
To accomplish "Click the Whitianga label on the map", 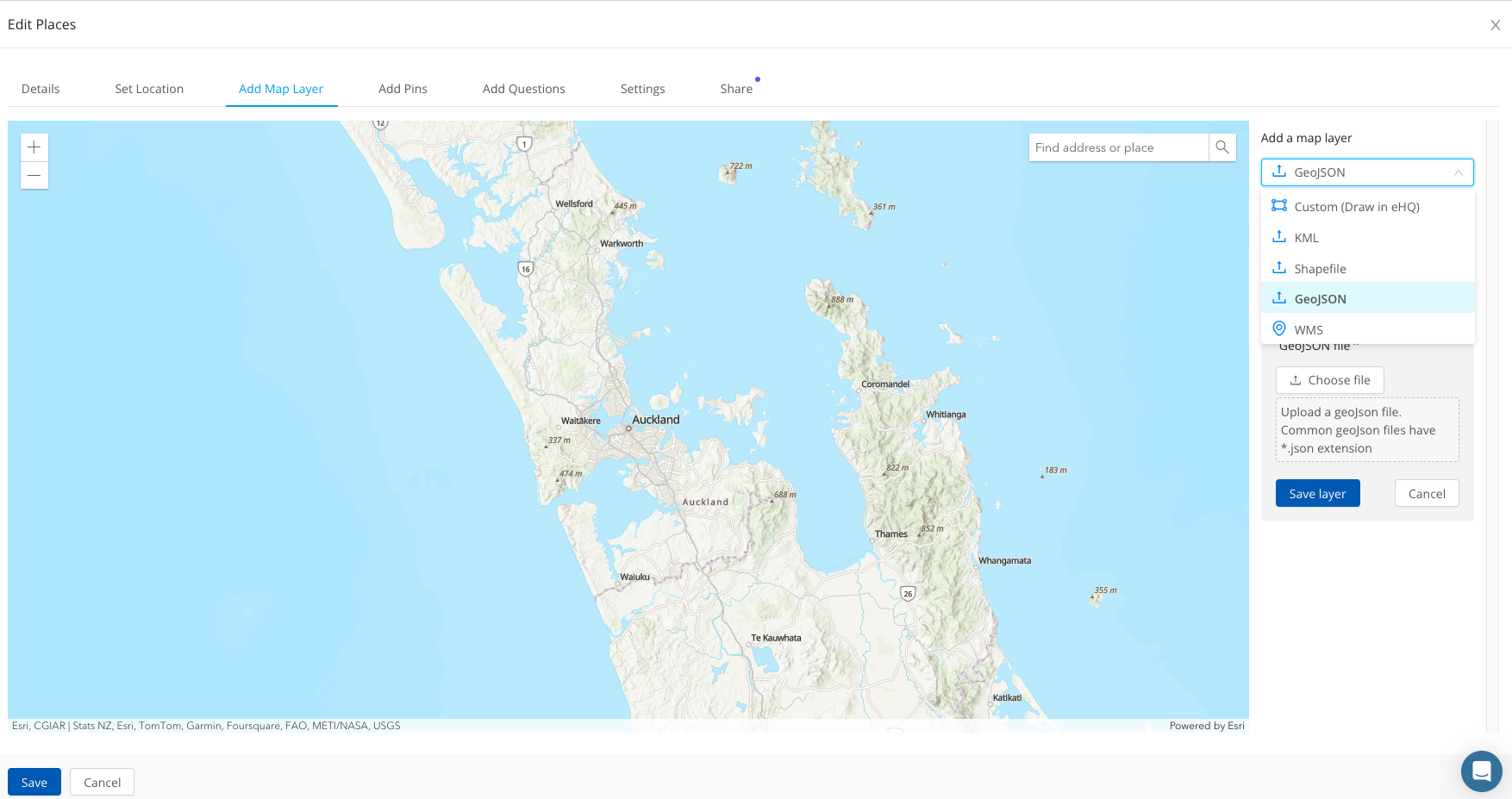I will point(946,415).
